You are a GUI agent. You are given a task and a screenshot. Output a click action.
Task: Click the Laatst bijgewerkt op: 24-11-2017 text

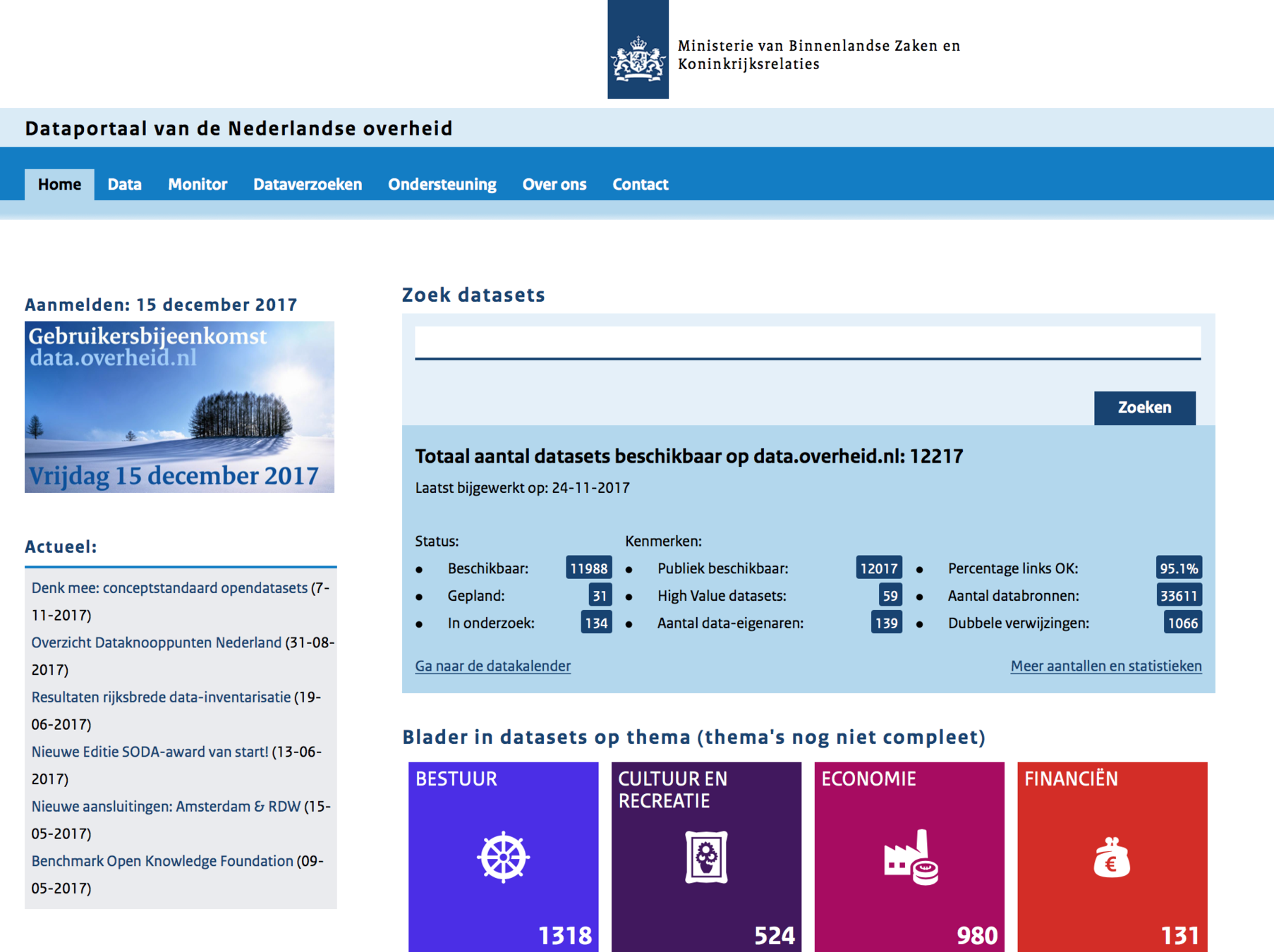pyautogui.click(x=522, y=488)
